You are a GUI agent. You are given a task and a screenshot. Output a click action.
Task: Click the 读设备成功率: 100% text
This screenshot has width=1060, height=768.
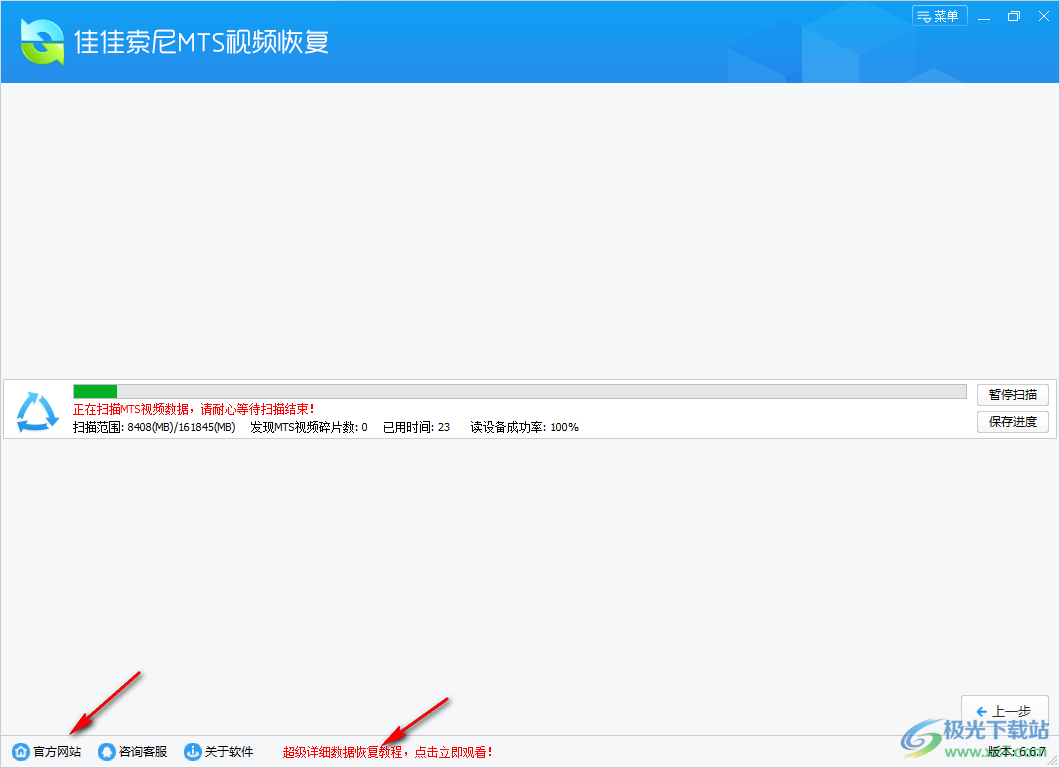(x=525, y=427)
